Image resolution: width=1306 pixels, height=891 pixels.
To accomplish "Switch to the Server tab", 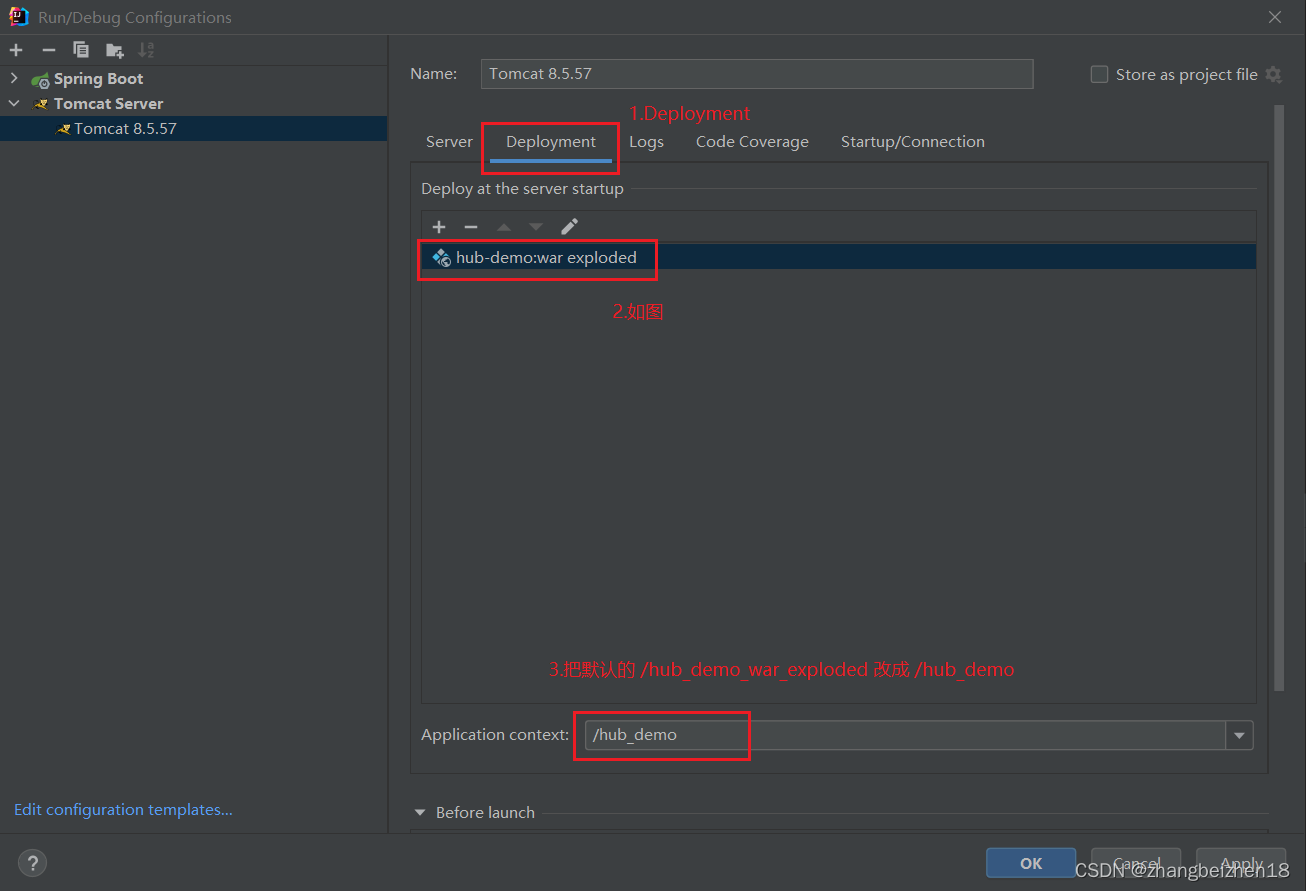I will tap(449, 141).
